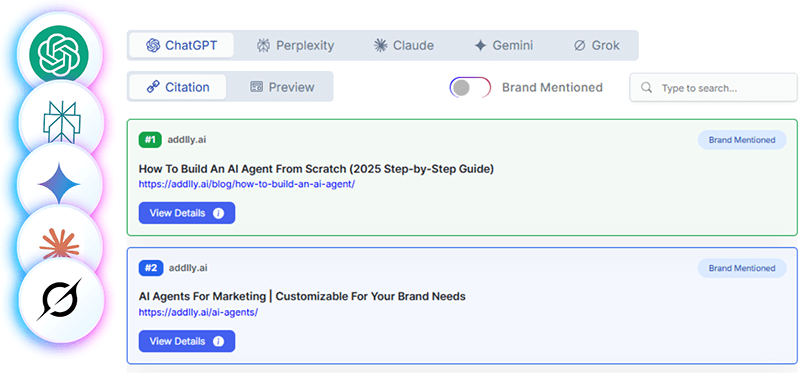Screen dimensions: 800x373
Task: Click the large Claude starburst logo circle
Action: [60, 245]
